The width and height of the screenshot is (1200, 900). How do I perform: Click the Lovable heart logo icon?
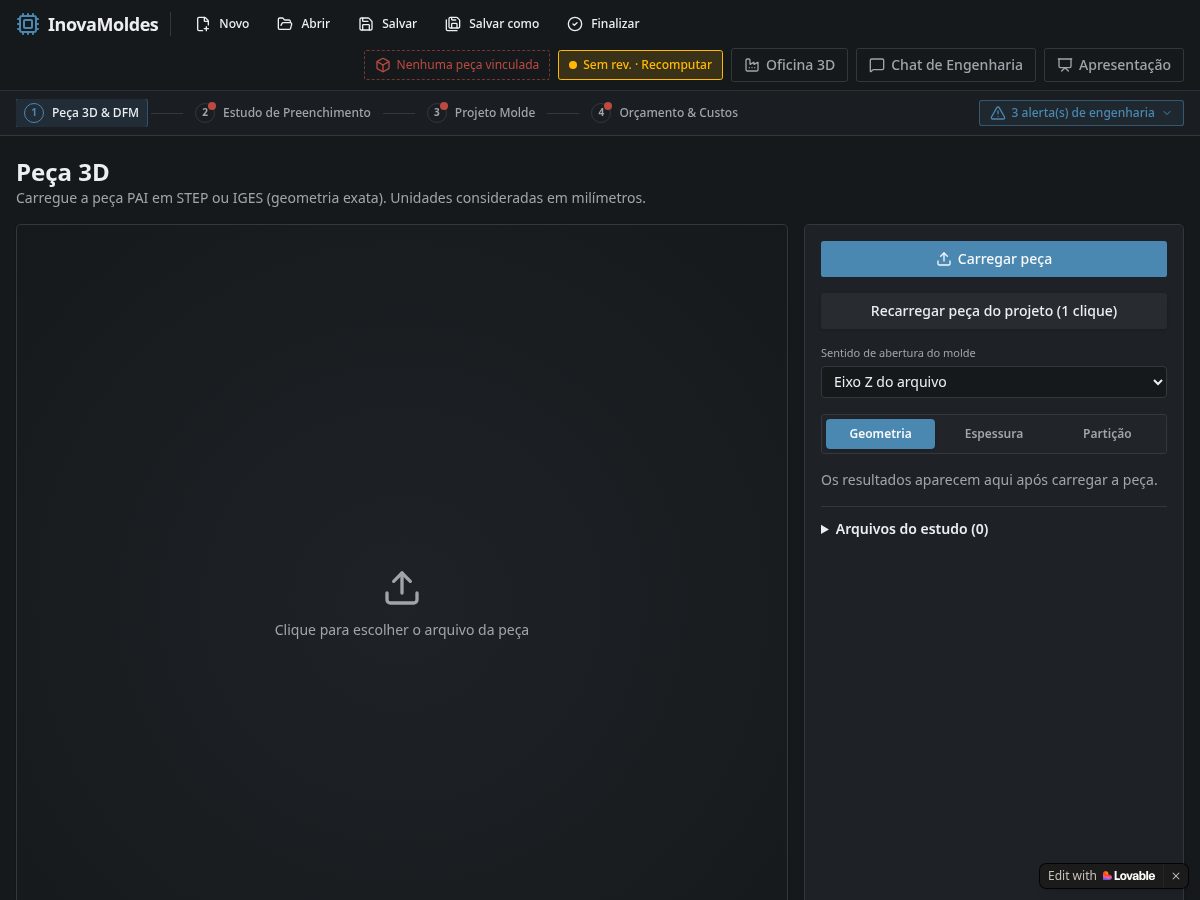1107,876
